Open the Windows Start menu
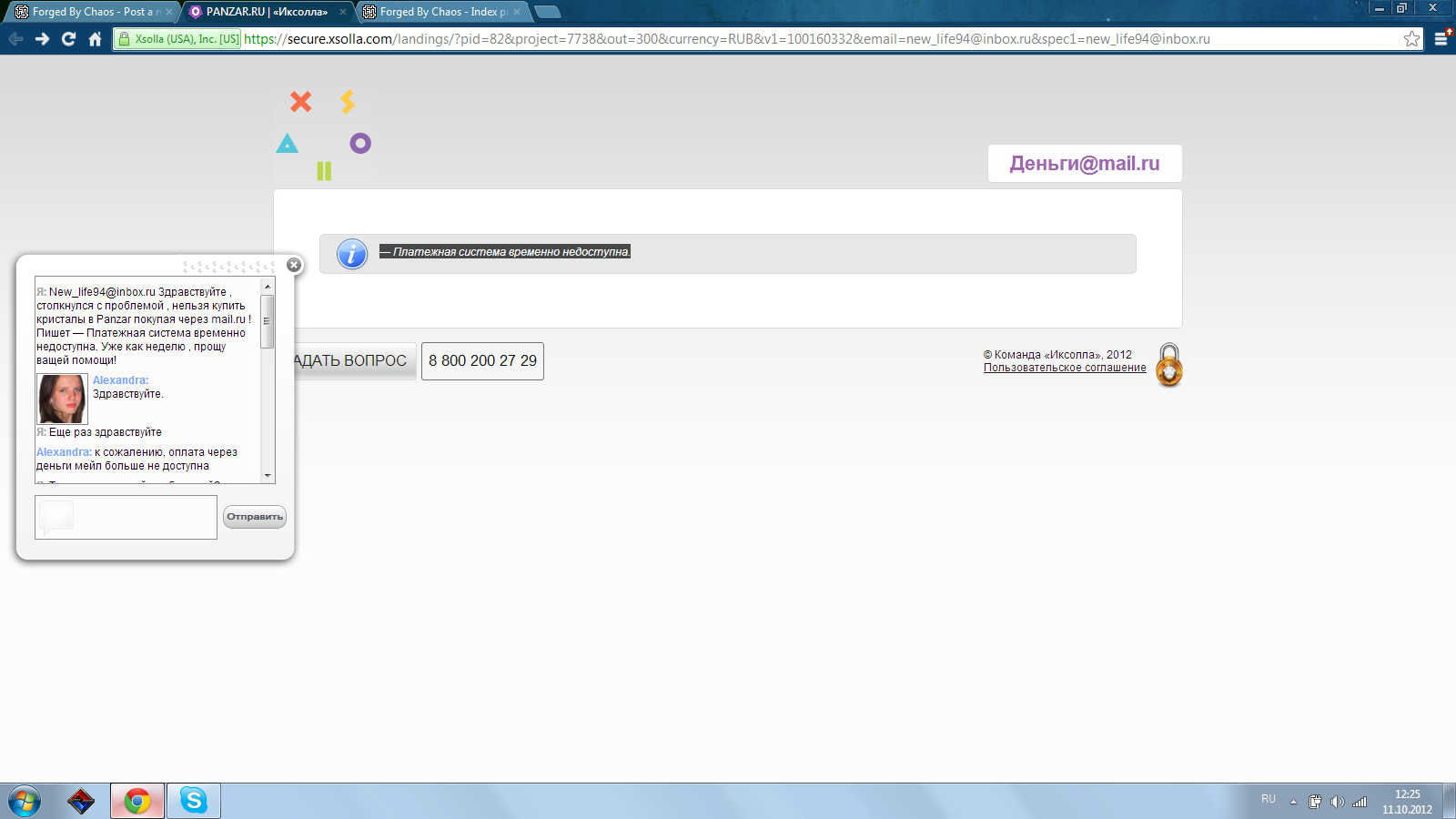The image size is (1456, 819). click(x=25, y=802)
